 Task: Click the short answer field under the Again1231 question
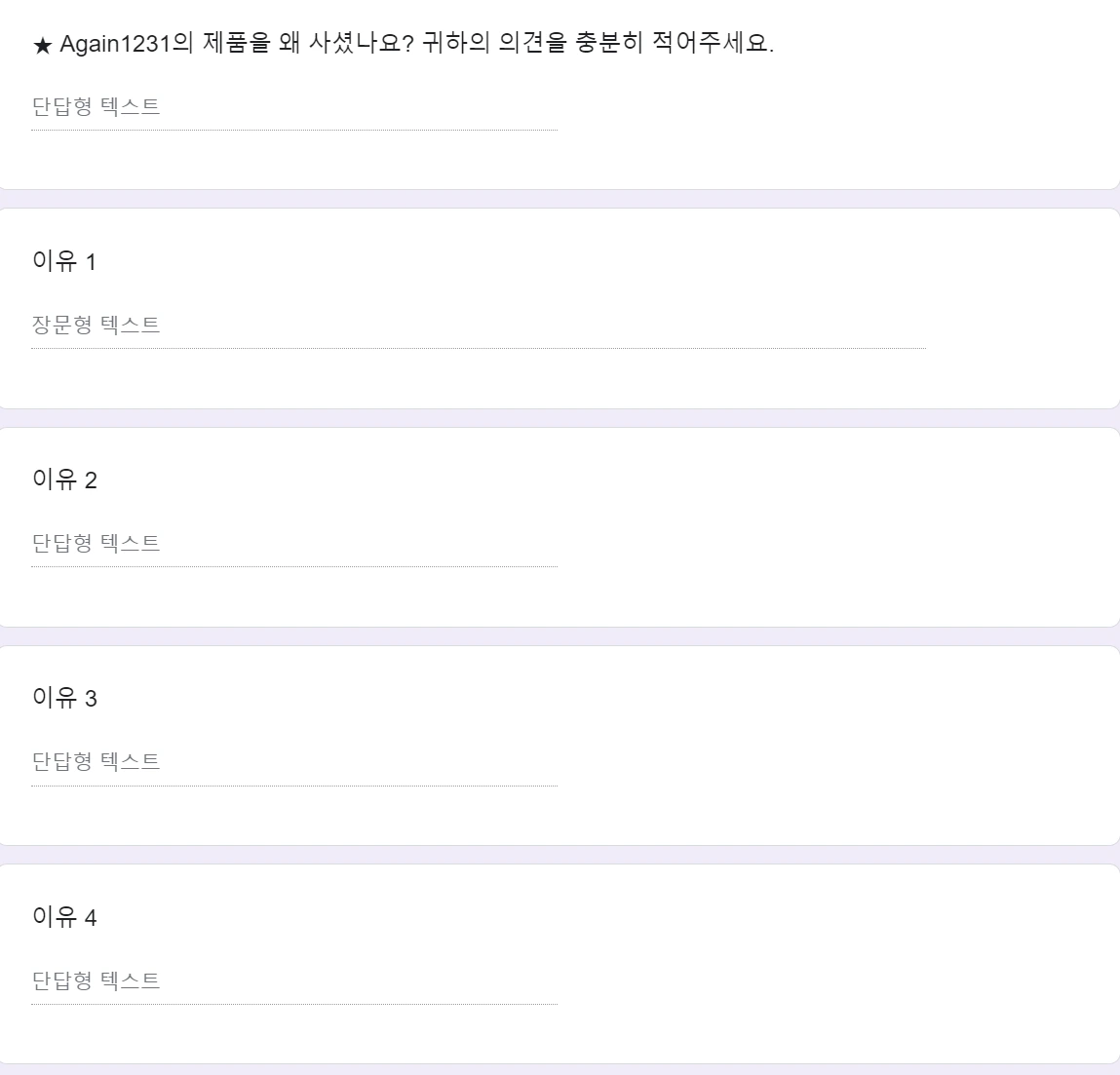tap(292, 107)
